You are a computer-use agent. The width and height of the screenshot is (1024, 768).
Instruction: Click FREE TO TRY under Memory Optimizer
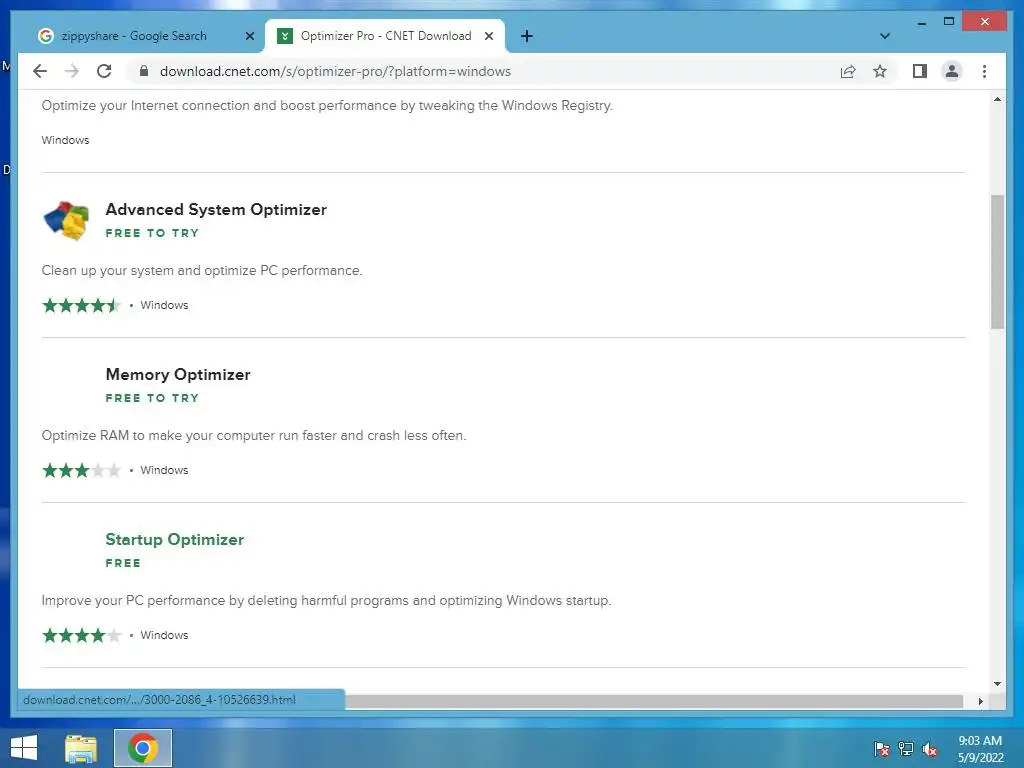tap(152, 398)
